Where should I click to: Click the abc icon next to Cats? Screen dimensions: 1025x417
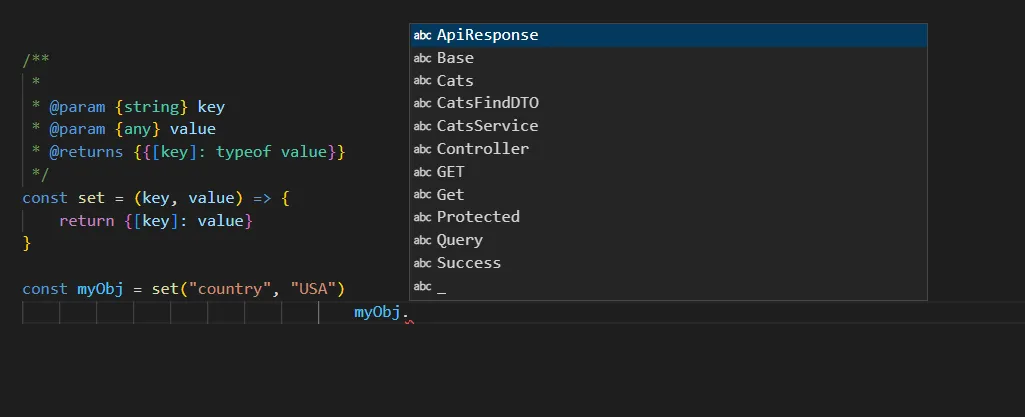click(x=422, y=81)
